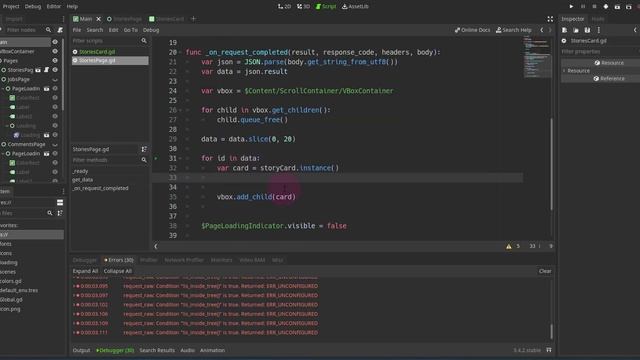640x360 pixels.
Task: Select StoriesPage.gd in script list
Action: click(110, 60)
